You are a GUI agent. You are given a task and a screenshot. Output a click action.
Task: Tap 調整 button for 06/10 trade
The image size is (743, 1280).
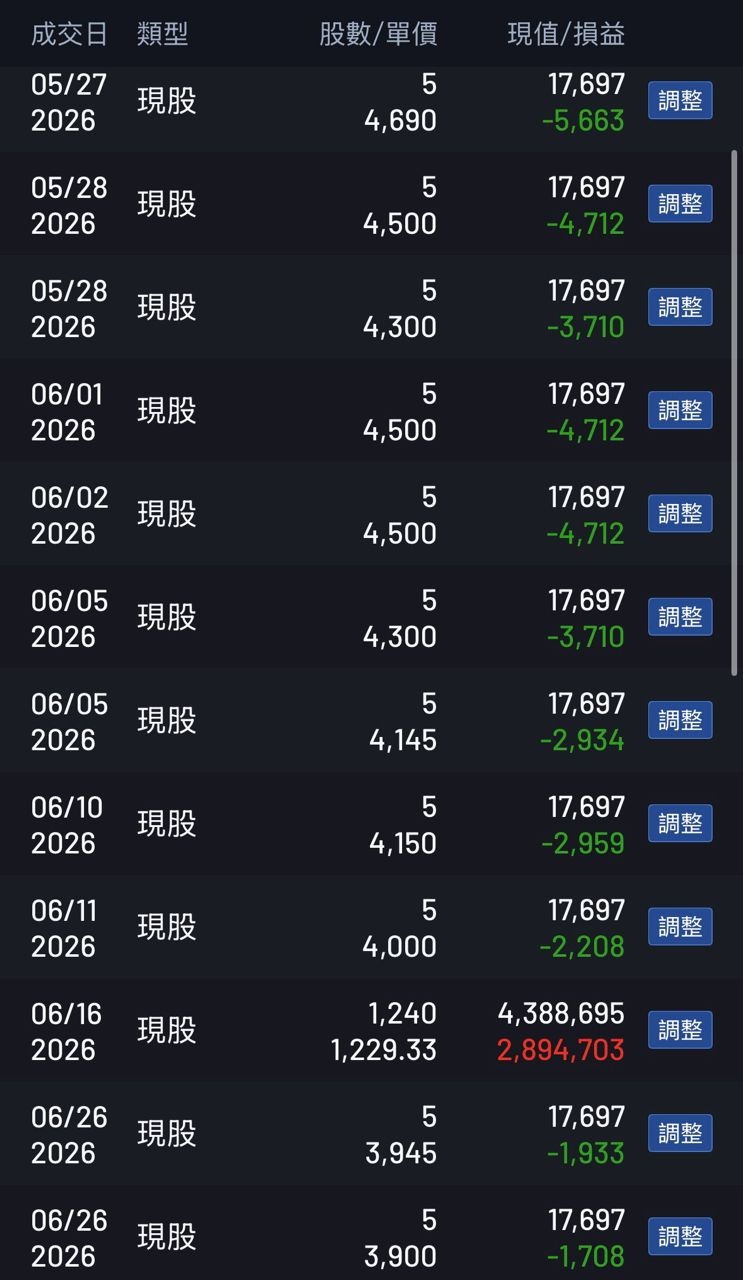pos(680,823)
